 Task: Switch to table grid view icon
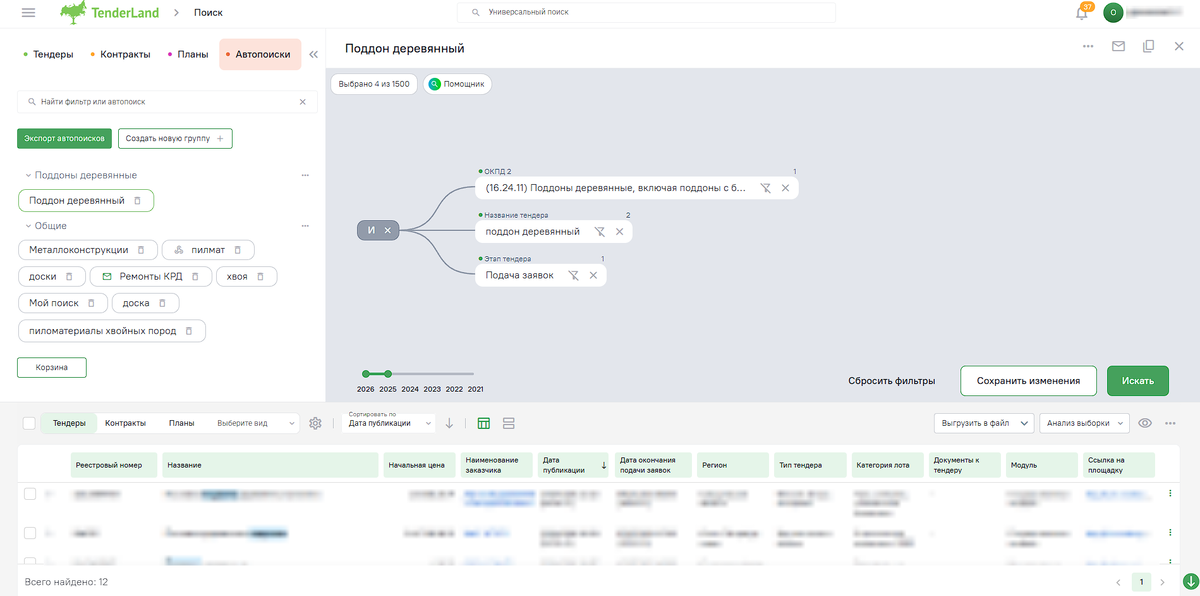click(x=484, y=423)
